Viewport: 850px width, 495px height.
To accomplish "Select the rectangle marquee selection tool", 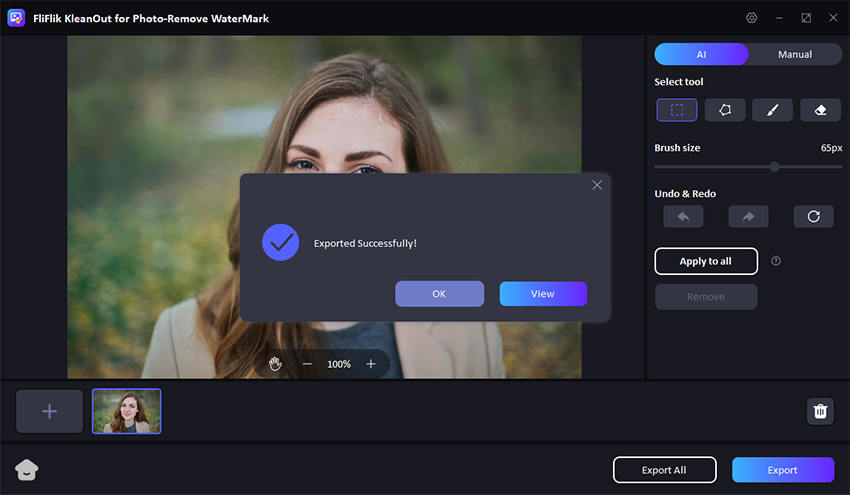I will (677, 110).
